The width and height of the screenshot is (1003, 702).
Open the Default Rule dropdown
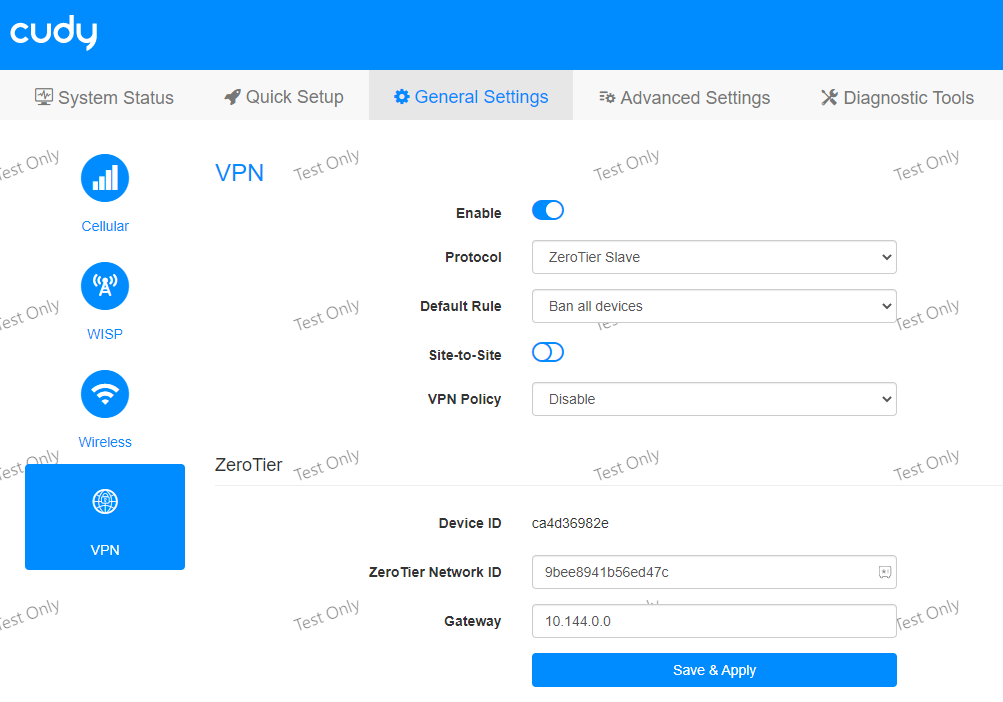pos(715,306)
